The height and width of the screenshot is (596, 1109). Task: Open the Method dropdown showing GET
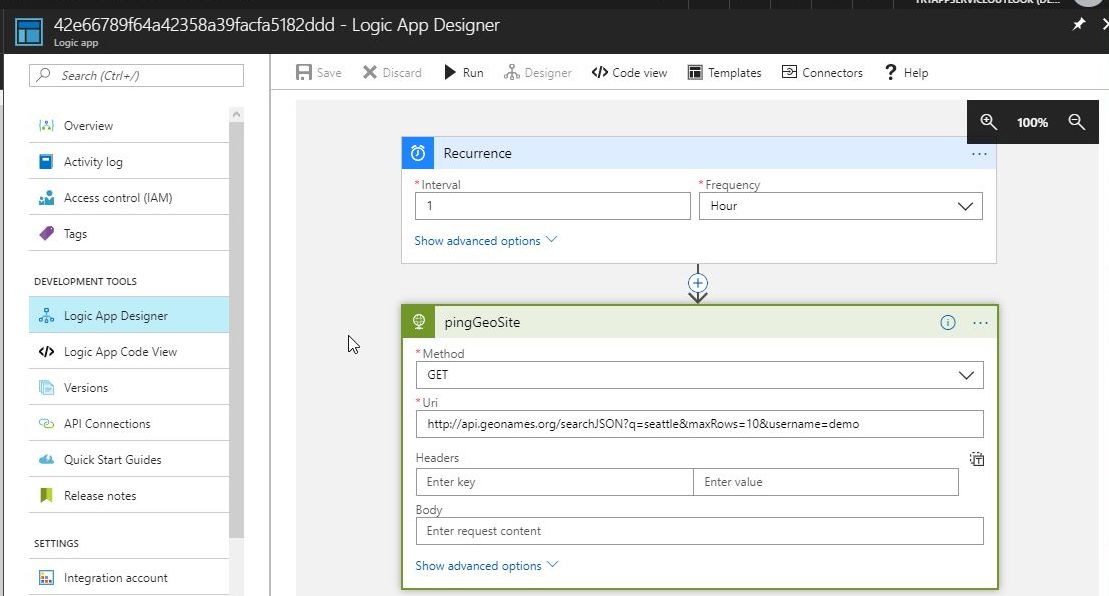(x=699, y=375)
